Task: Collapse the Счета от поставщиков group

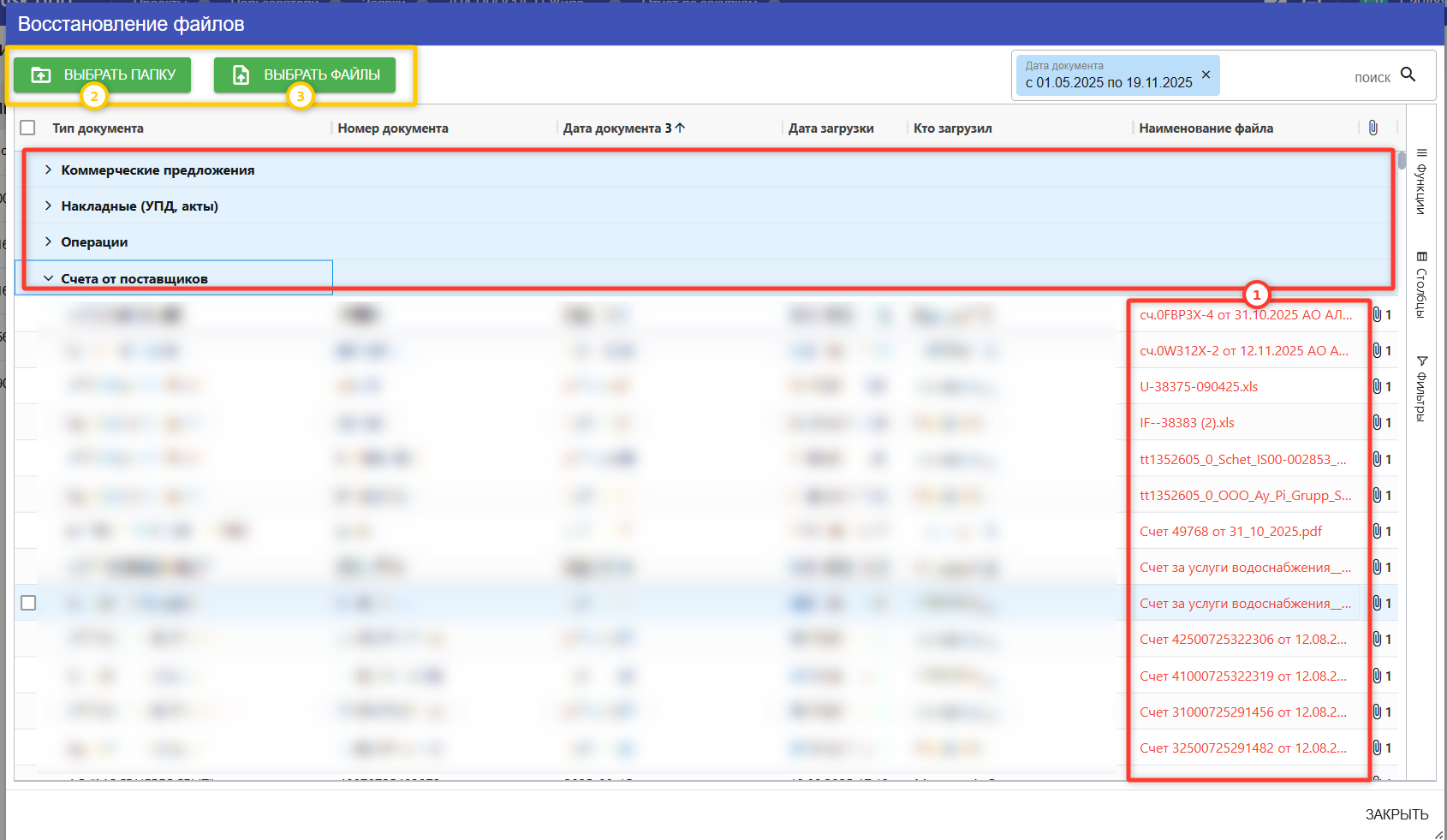Action: (48, 279)
